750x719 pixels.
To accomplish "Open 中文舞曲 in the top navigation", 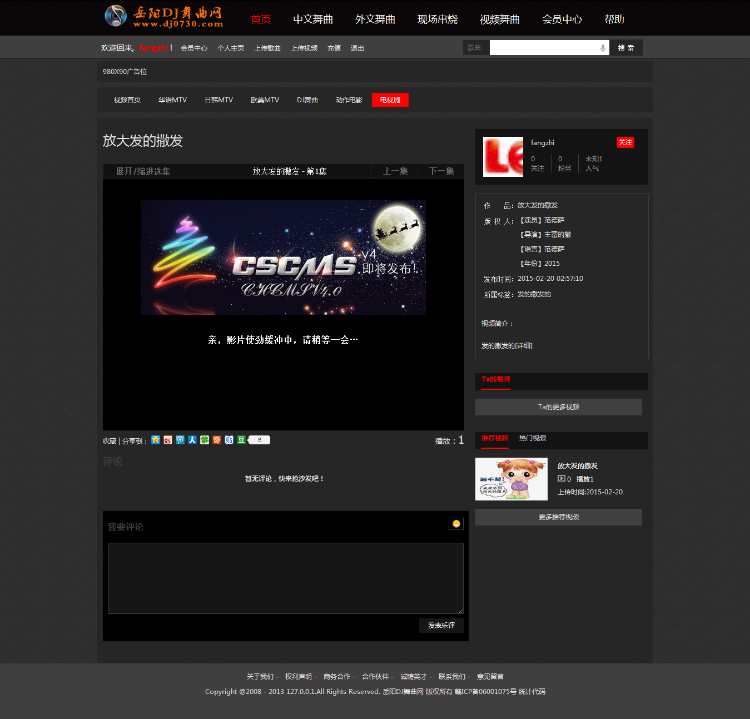I will 313,19.
